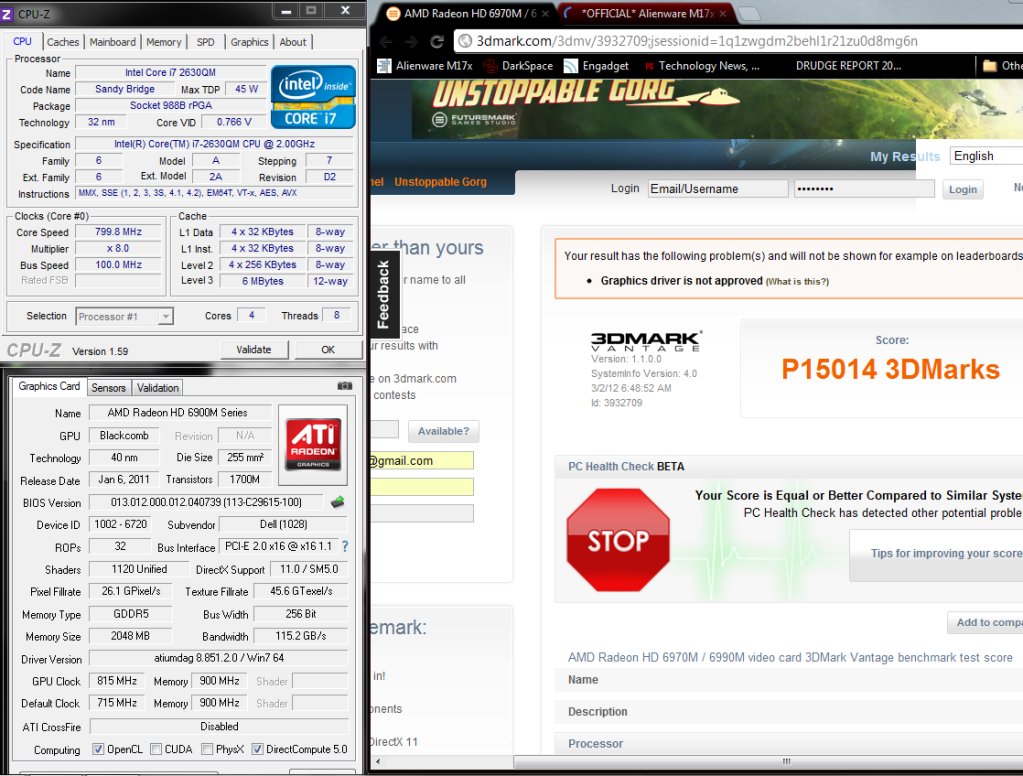Viewport: 1023px width, 776px height.
Task: Open the DarkSpace bookmark
Action: pyautogui.click(x=518, y=66)
